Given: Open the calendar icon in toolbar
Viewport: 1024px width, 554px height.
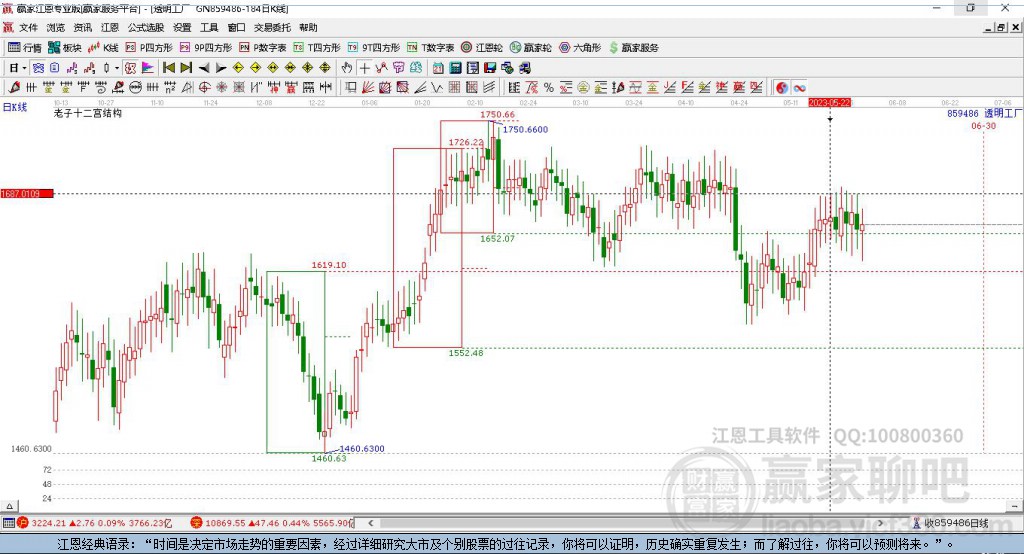Looking at the screenshot, I should (438, 68).
